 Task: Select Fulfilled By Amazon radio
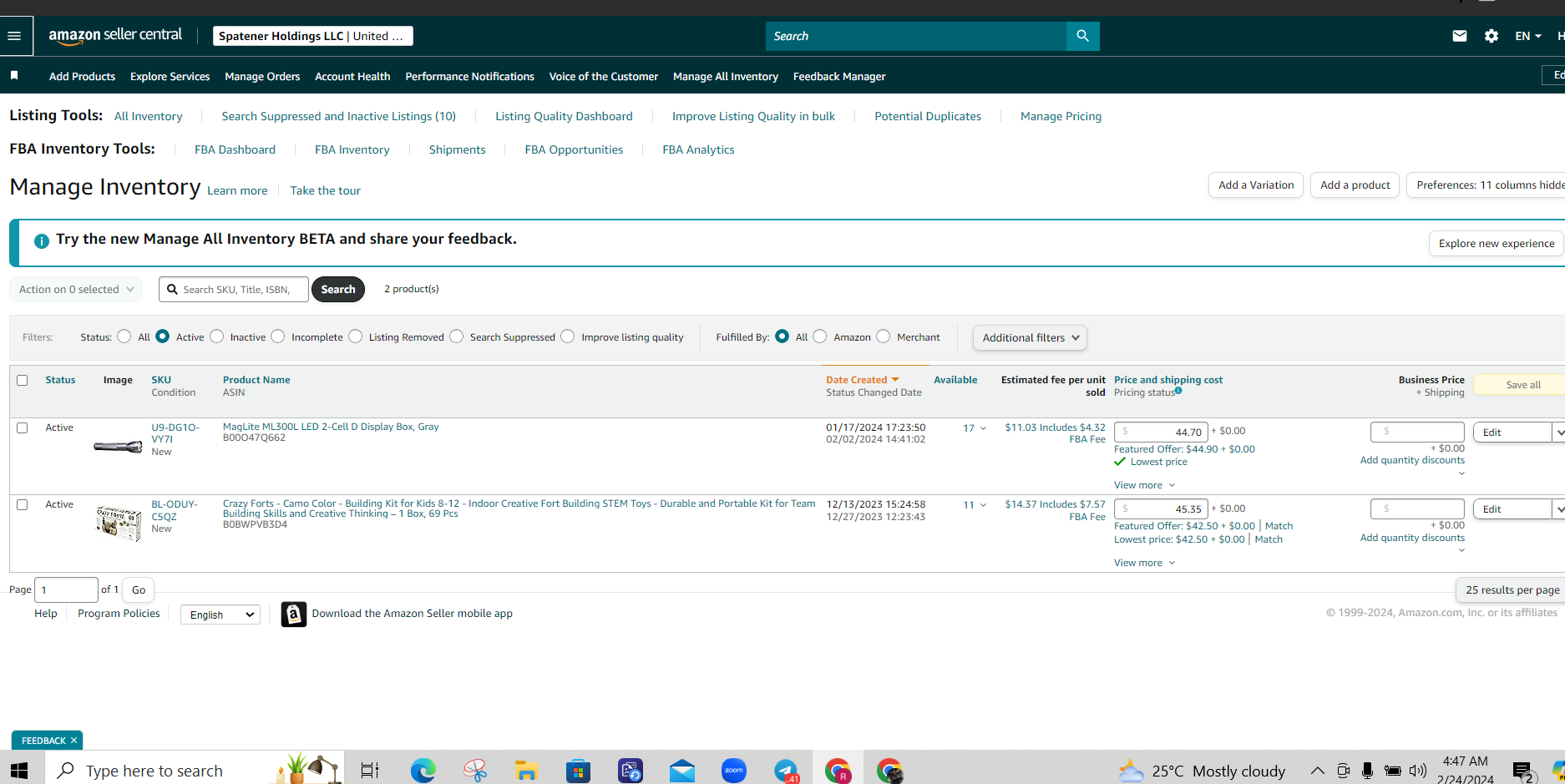820,336
